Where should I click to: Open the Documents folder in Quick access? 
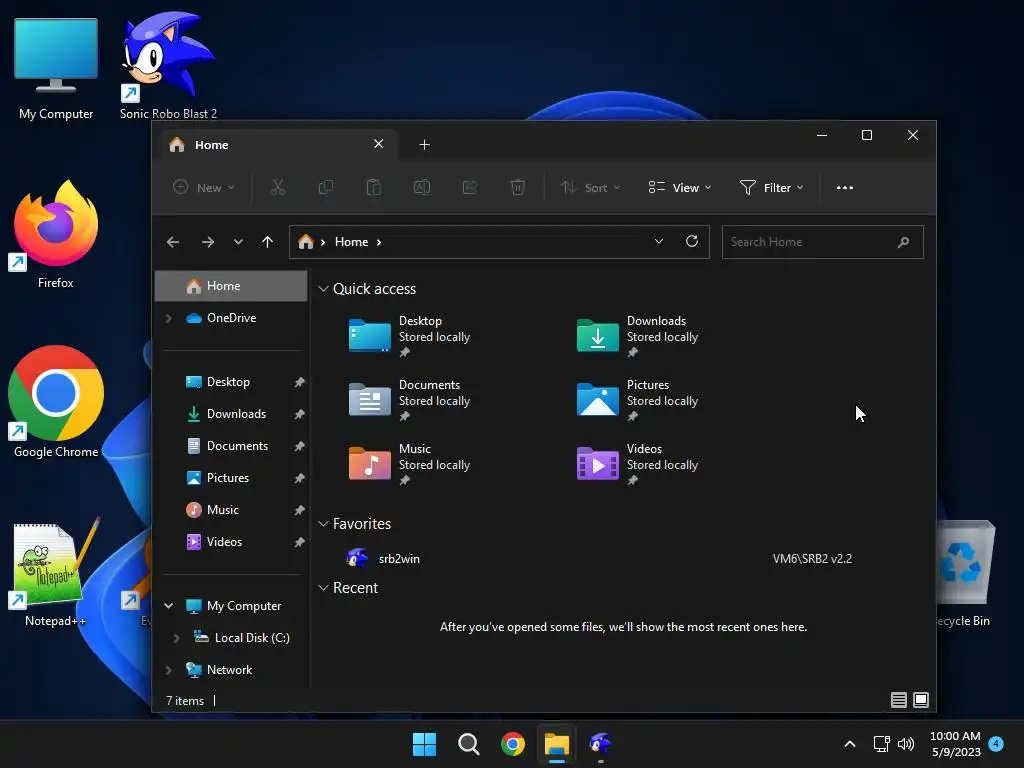point(410,400)
